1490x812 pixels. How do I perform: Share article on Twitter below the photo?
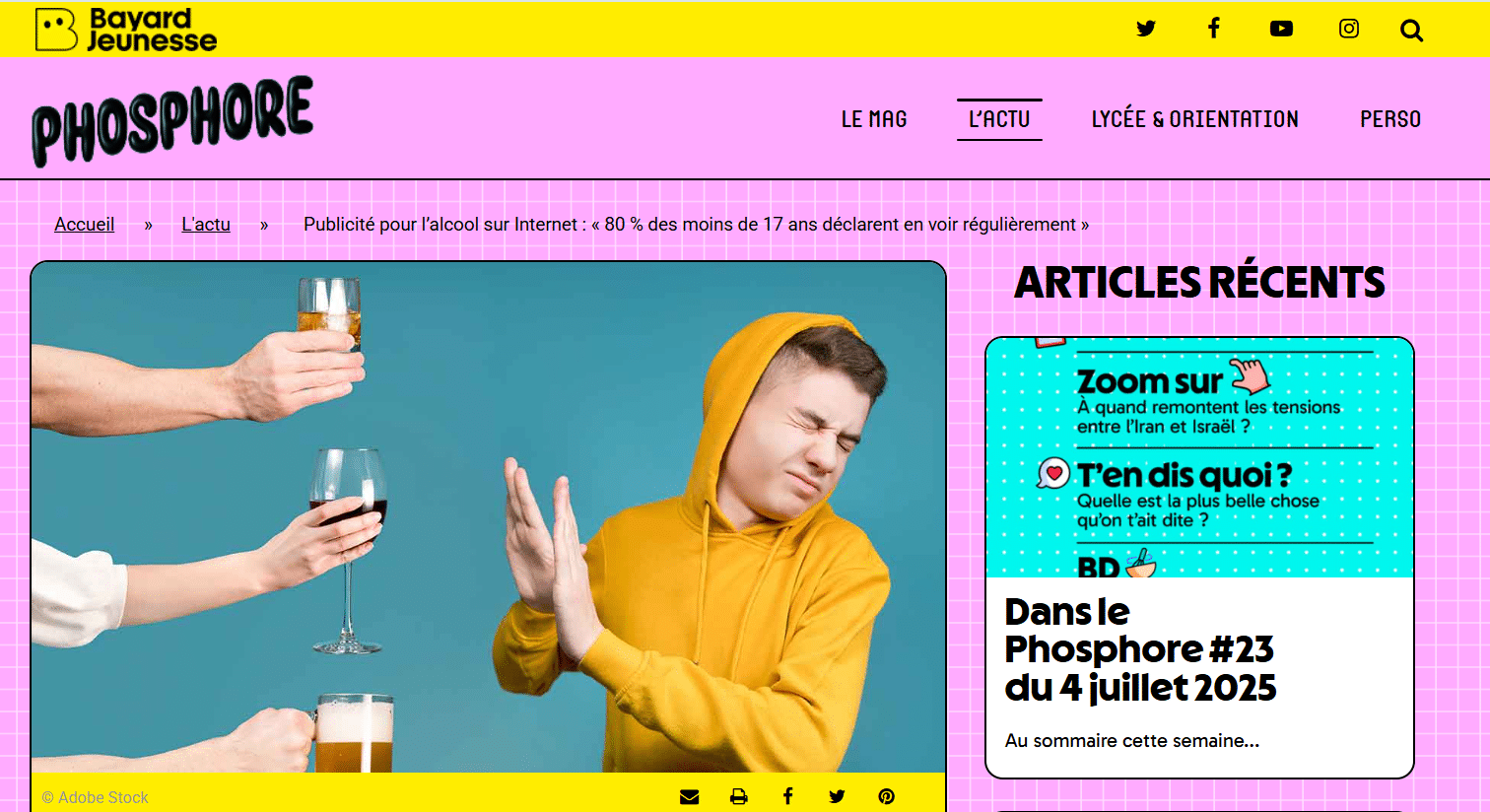[837, 796]
